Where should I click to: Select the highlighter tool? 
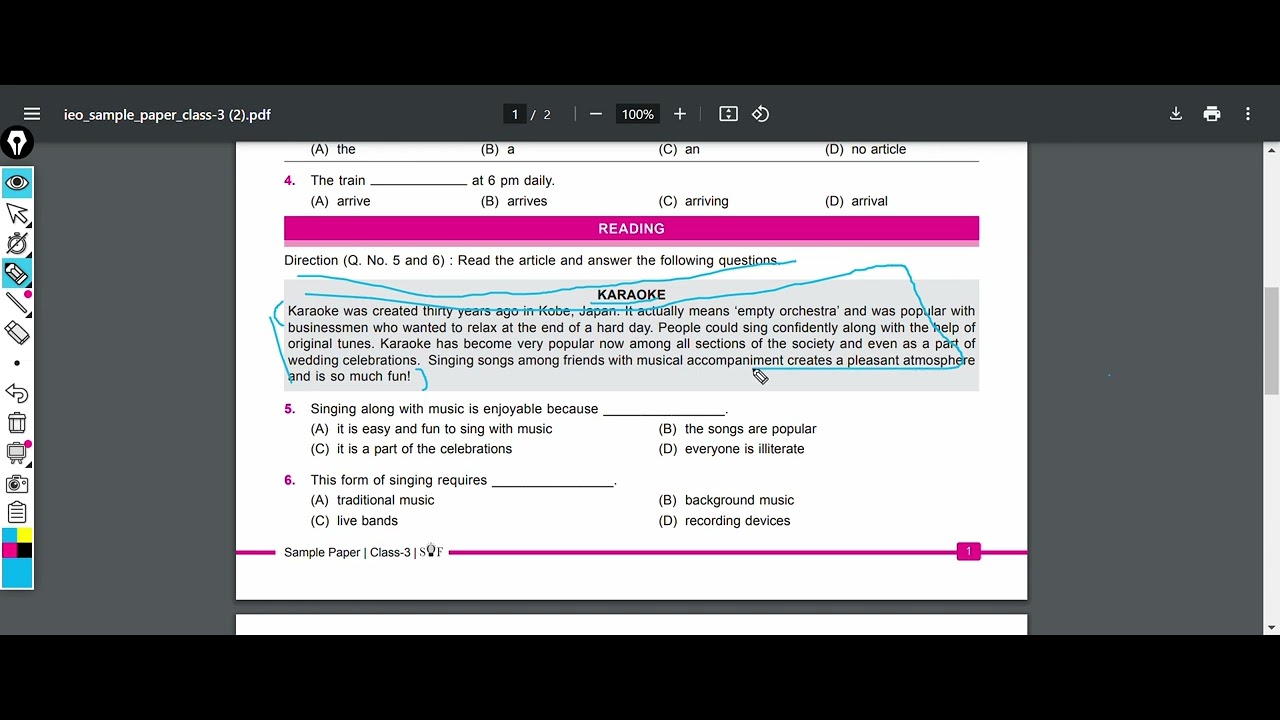tap(17, 273)
